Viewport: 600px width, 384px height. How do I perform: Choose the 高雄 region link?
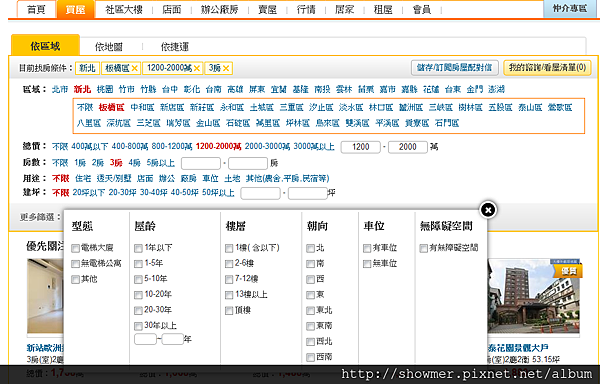pyautogui.click(x=235, y=89)
